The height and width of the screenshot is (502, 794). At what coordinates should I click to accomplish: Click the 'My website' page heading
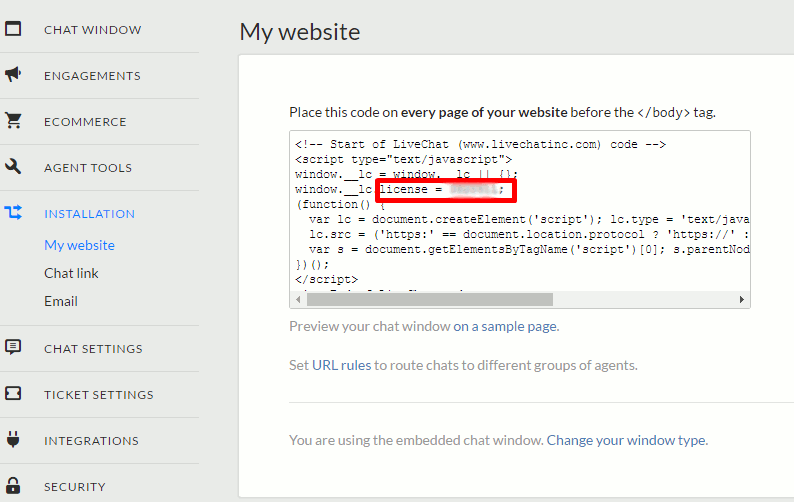pos(300,32)
